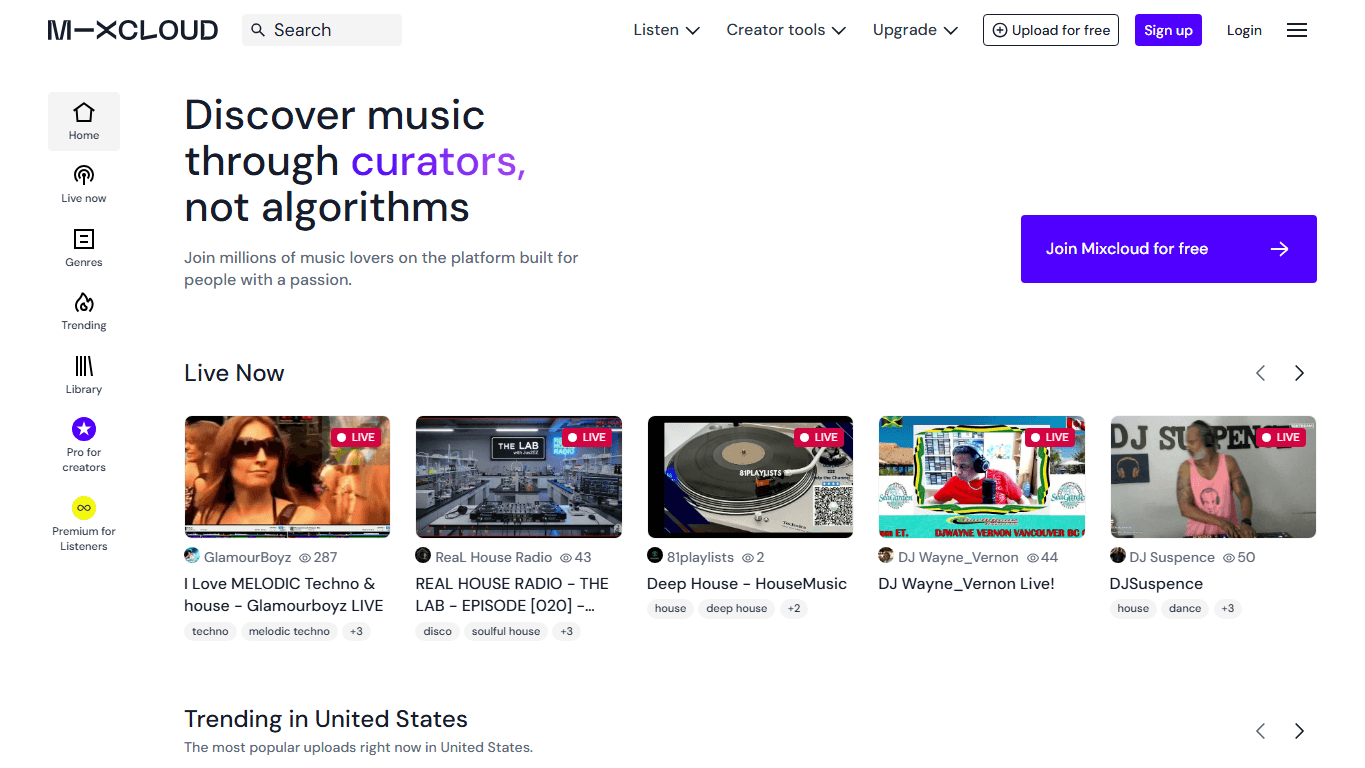Open Premium for Listeners infinity icon
1365x768 pixels.
84,508
